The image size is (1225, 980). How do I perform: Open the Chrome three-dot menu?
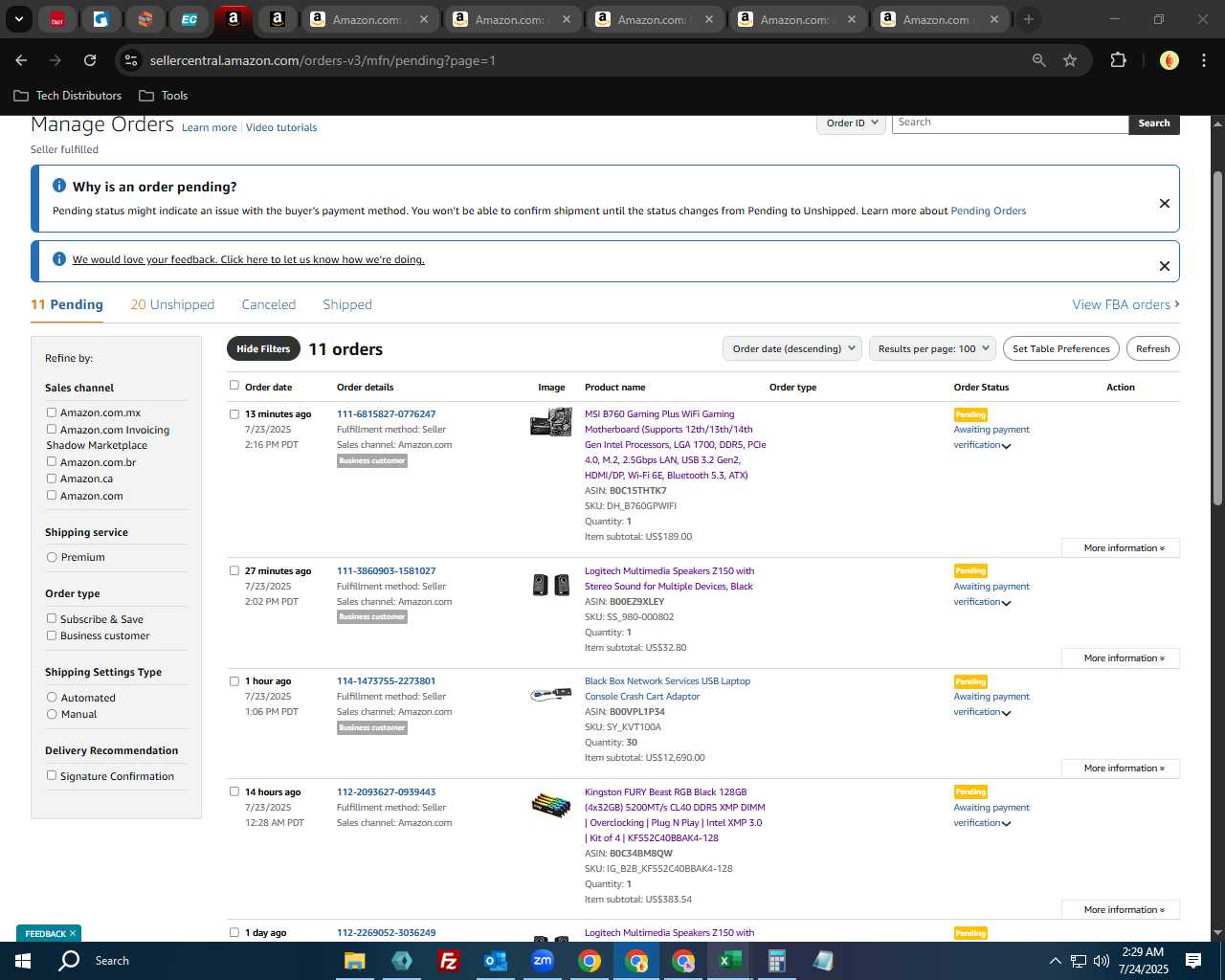[1203, 60]
